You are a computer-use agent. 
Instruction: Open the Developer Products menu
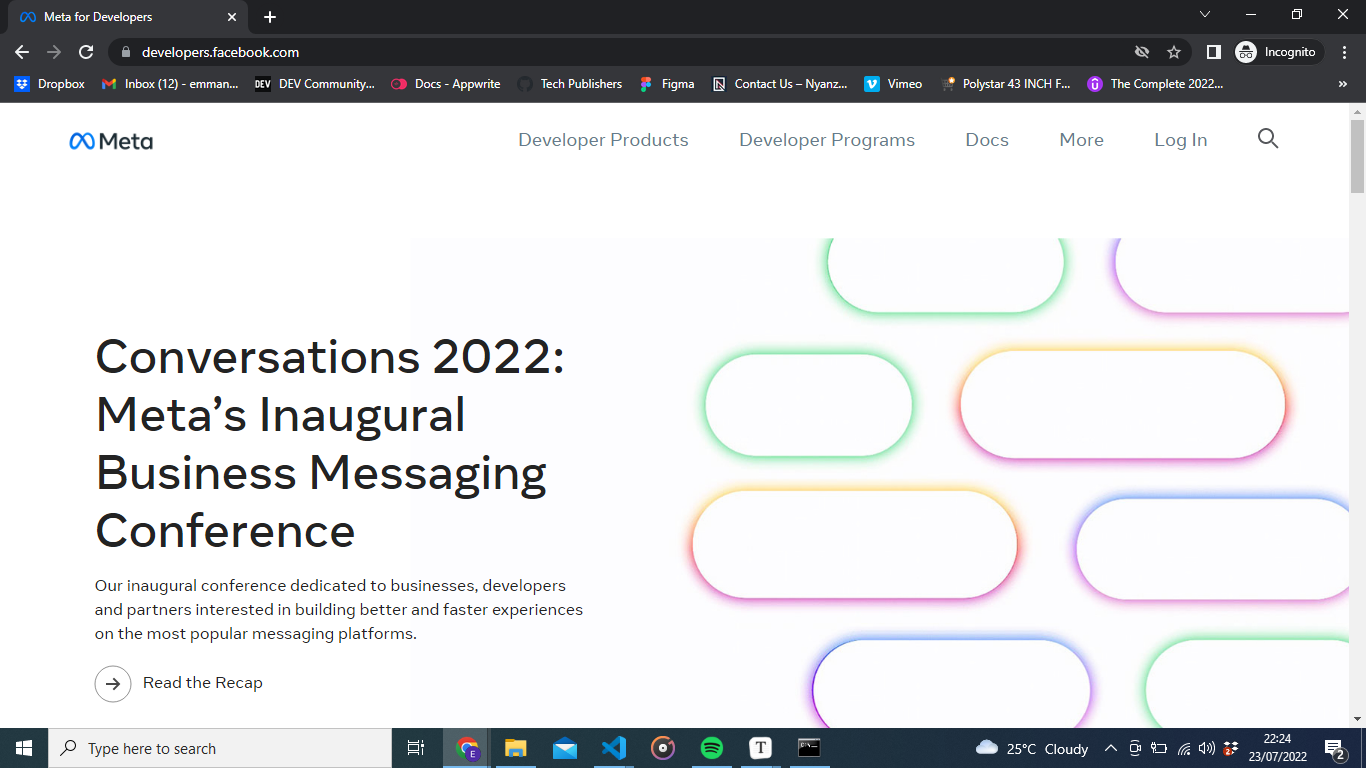[x=603, y=140]
